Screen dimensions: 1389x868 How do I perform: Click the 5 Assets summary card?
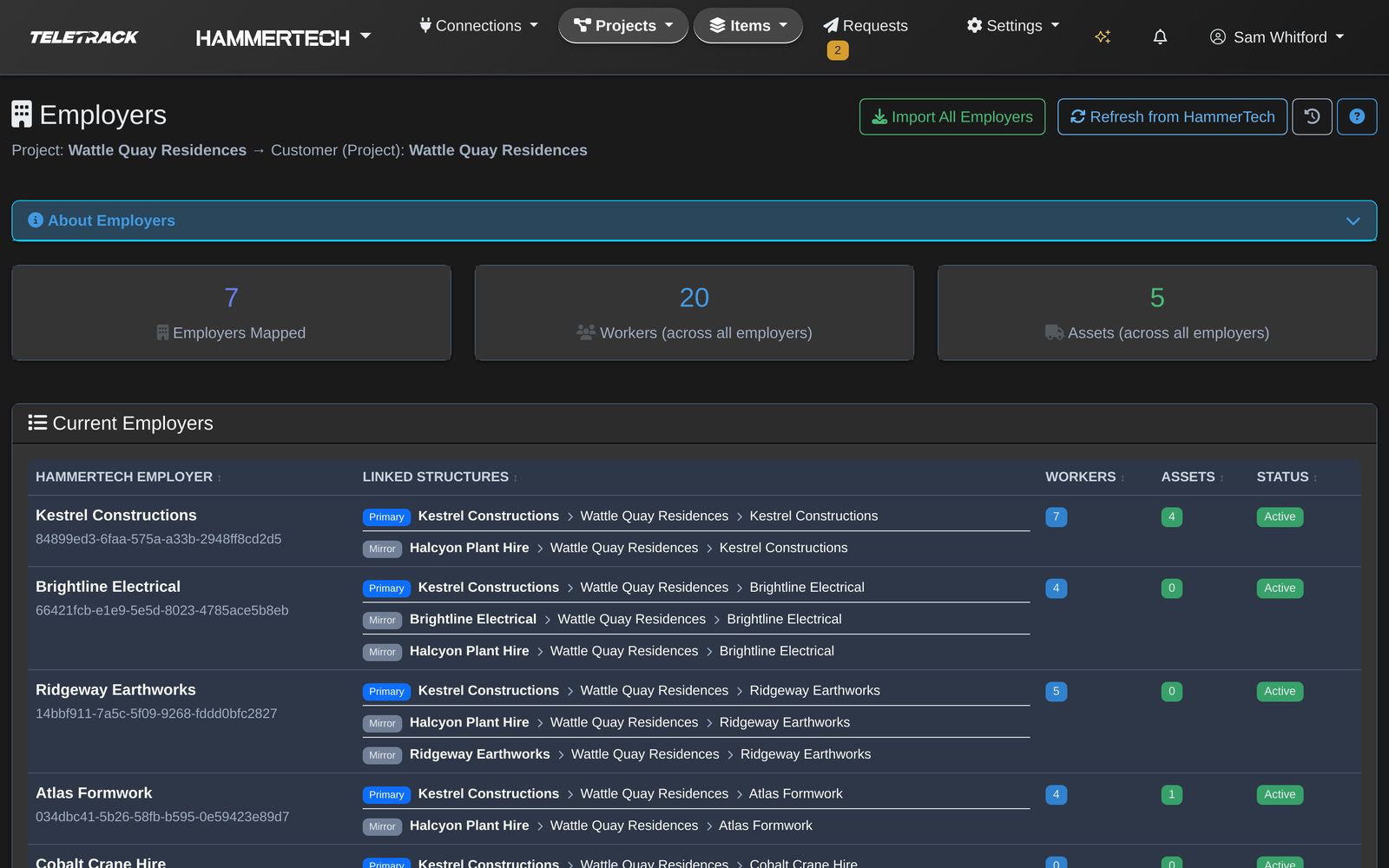click(1157, 312)
